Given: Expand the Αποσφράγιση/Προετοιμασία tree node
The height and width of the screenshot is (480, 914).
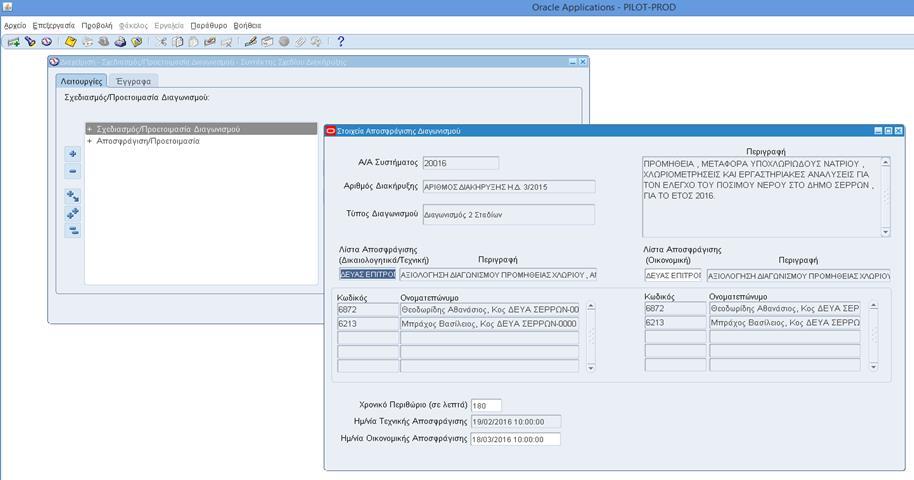Looking at the screenshot, I should (89, 142).
